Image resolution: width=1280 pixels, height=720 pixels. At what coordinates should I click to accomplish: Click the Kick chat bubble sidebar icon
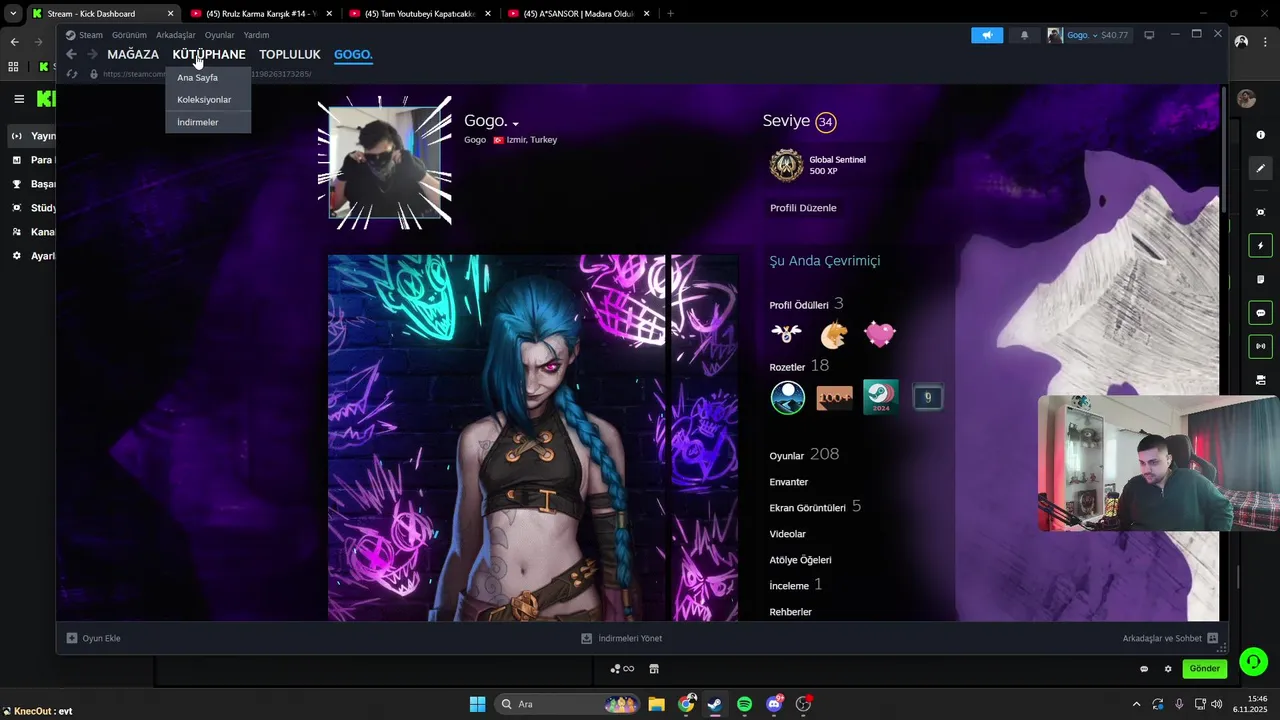point(1260,313)
